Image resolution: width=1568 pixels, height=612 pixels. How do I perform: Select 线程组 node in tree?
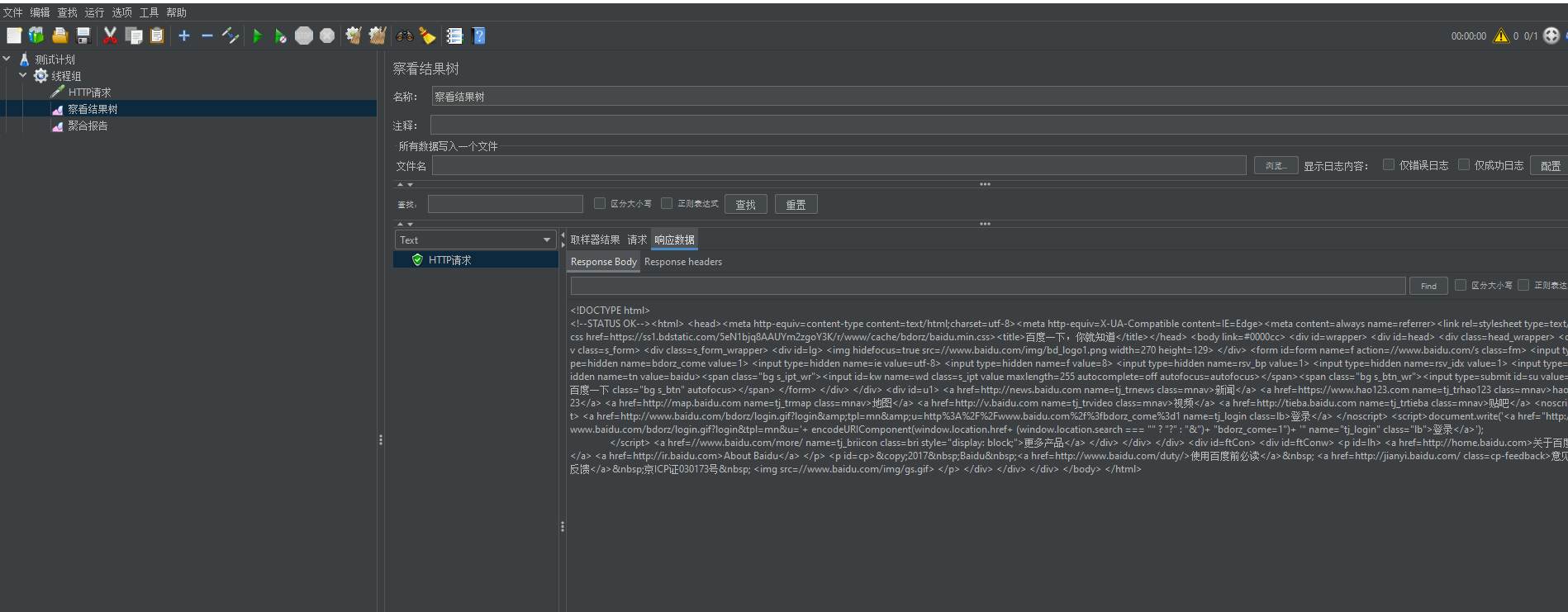coord(66,76)
